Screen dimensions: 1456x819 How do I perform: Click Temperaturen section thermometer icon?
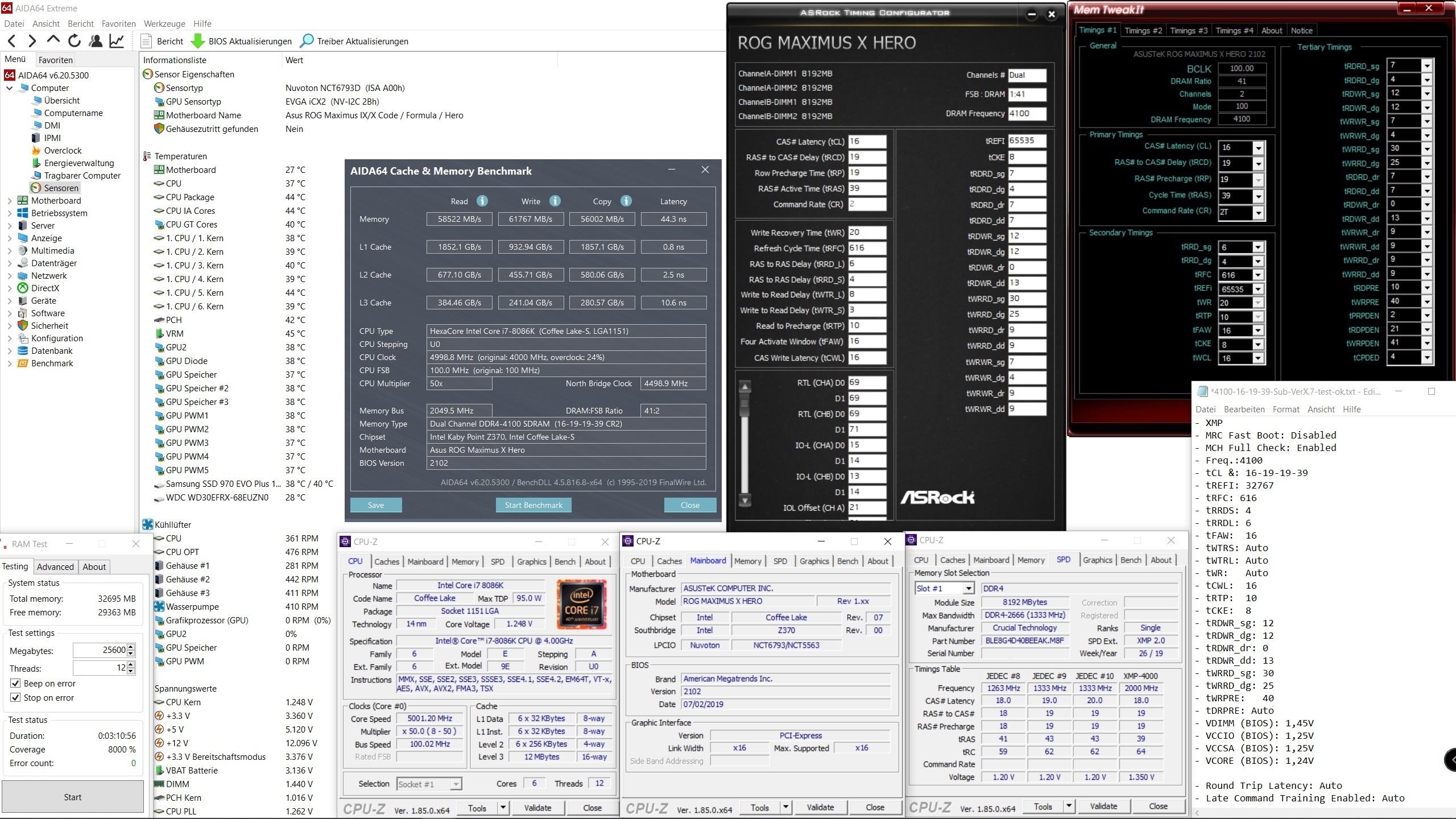147,156
